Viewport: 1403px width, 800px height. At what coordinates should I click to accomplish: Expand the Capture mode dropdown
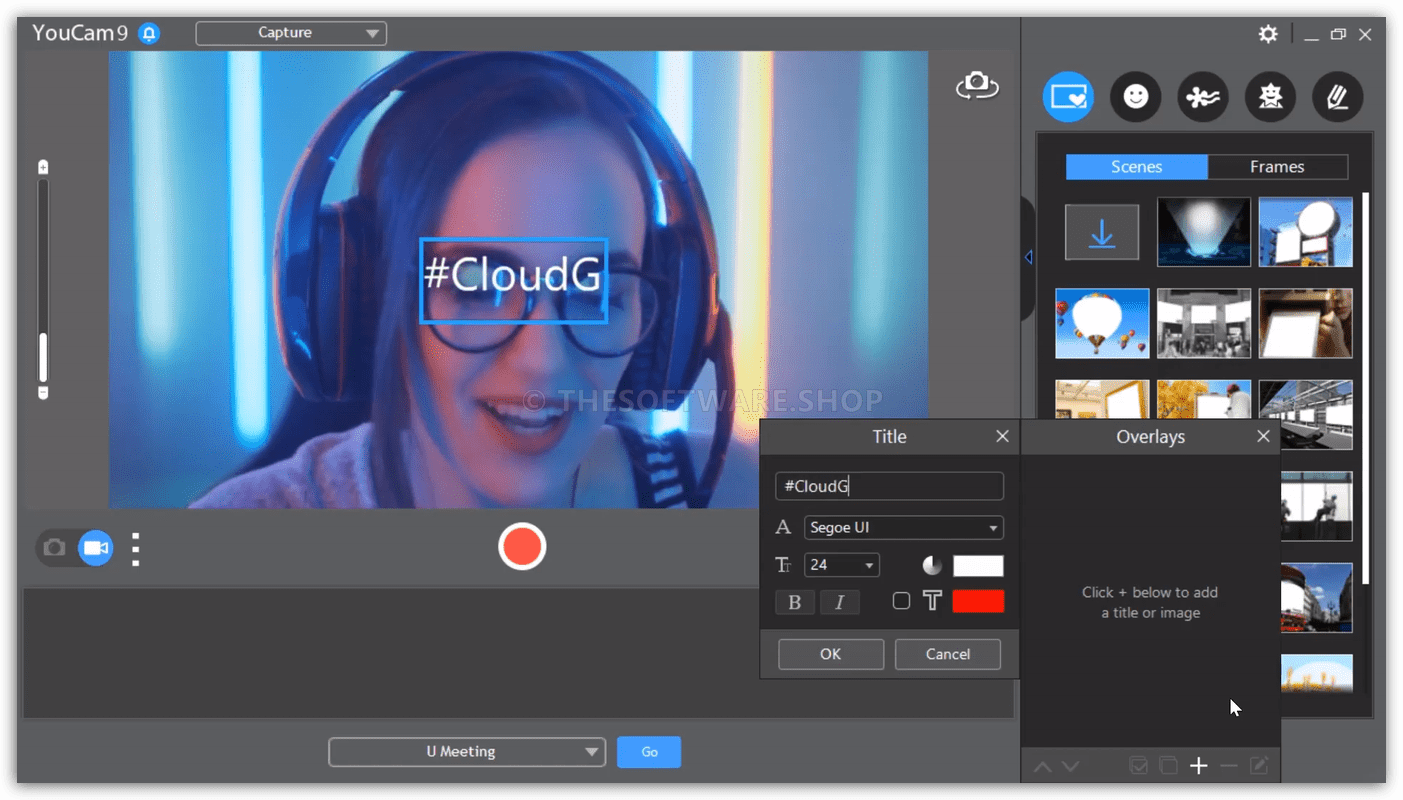291,33
